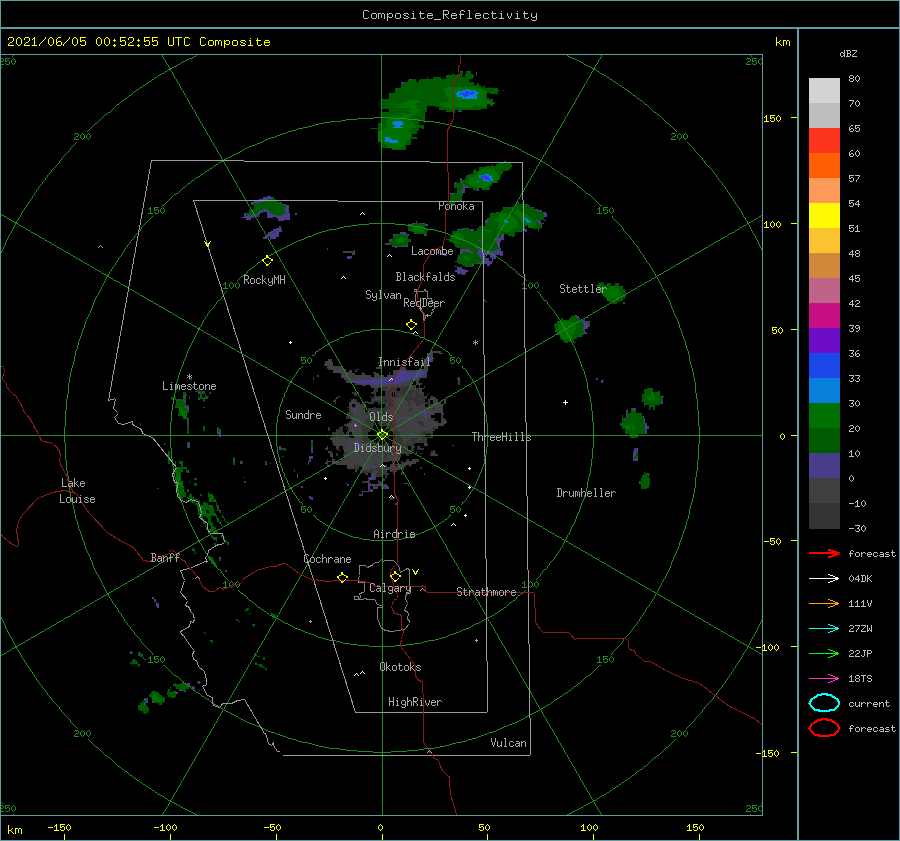Click the Composite_Reflectivity title
Image resolution: width=900 pixels, height=841 pixels.
point(450,15)
